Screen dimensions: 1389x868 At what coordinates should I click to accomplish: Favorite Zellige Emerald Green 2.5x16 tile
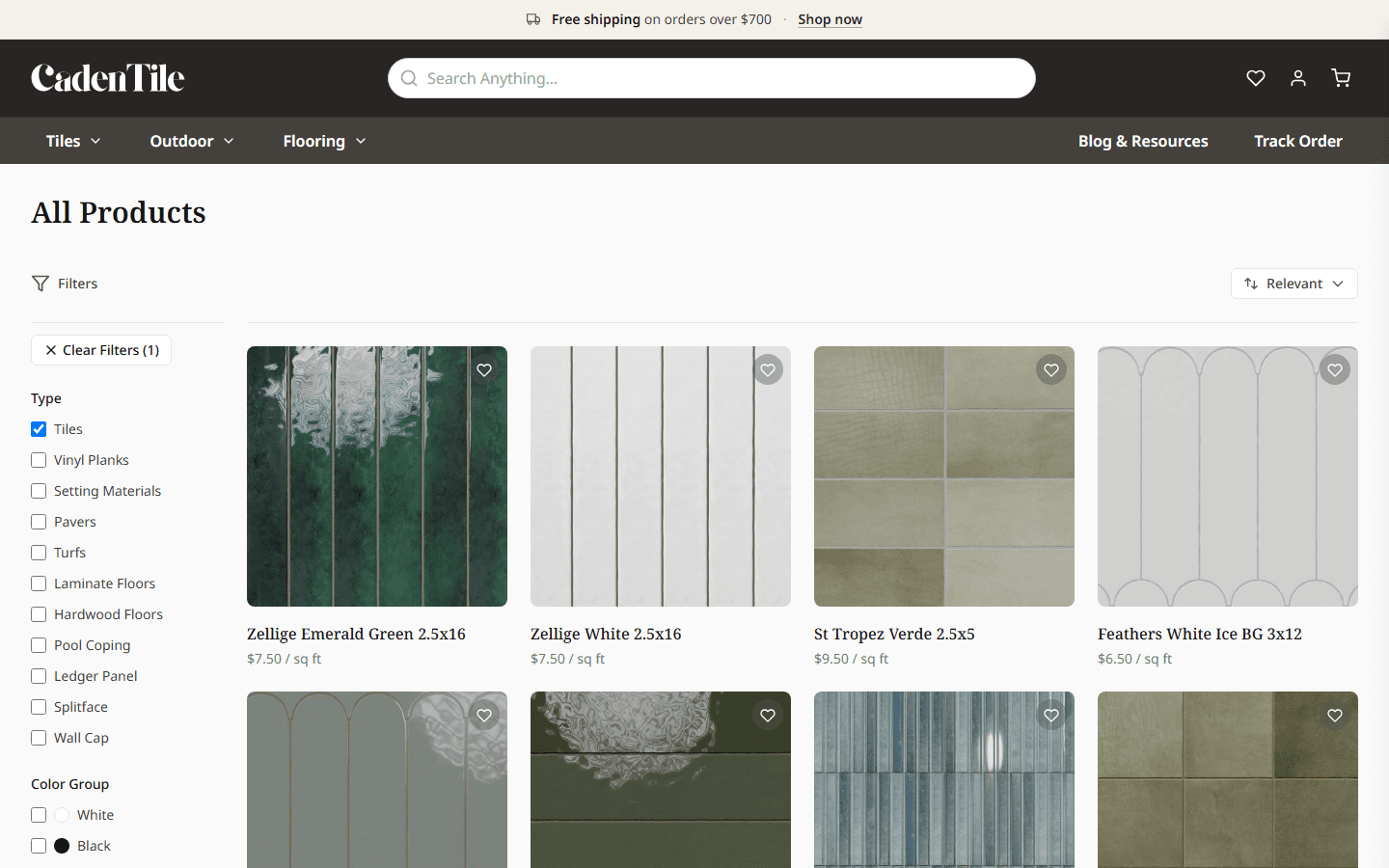[x=484, y=369]
